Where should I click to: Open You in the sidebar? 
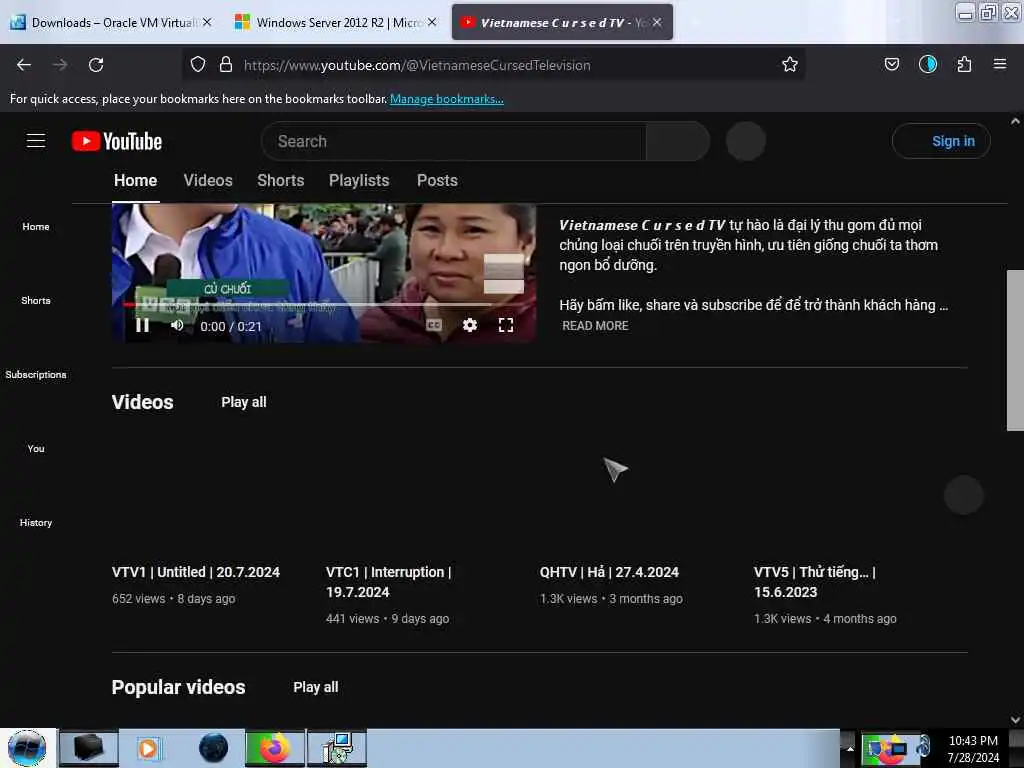click(36, 449)
